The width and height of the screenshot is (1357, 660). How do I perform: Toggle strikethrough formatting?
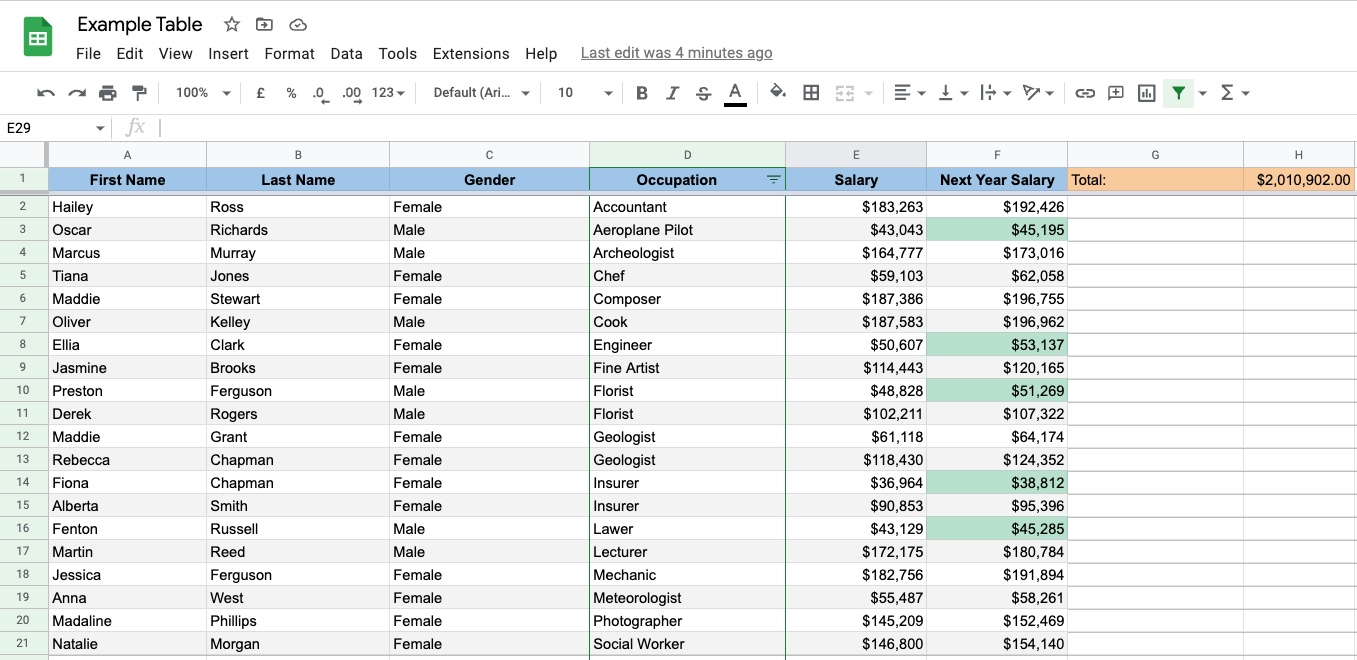click(704, 92)
